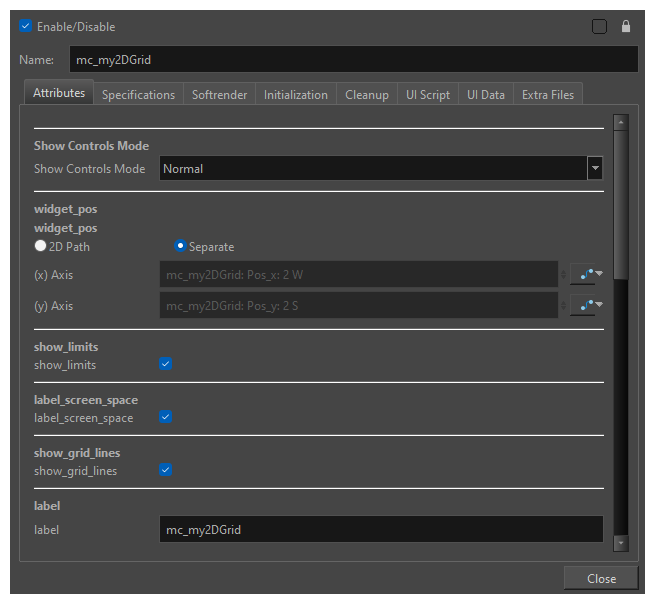Switch to the Specifications tab
655x604 pixels.
138,95
